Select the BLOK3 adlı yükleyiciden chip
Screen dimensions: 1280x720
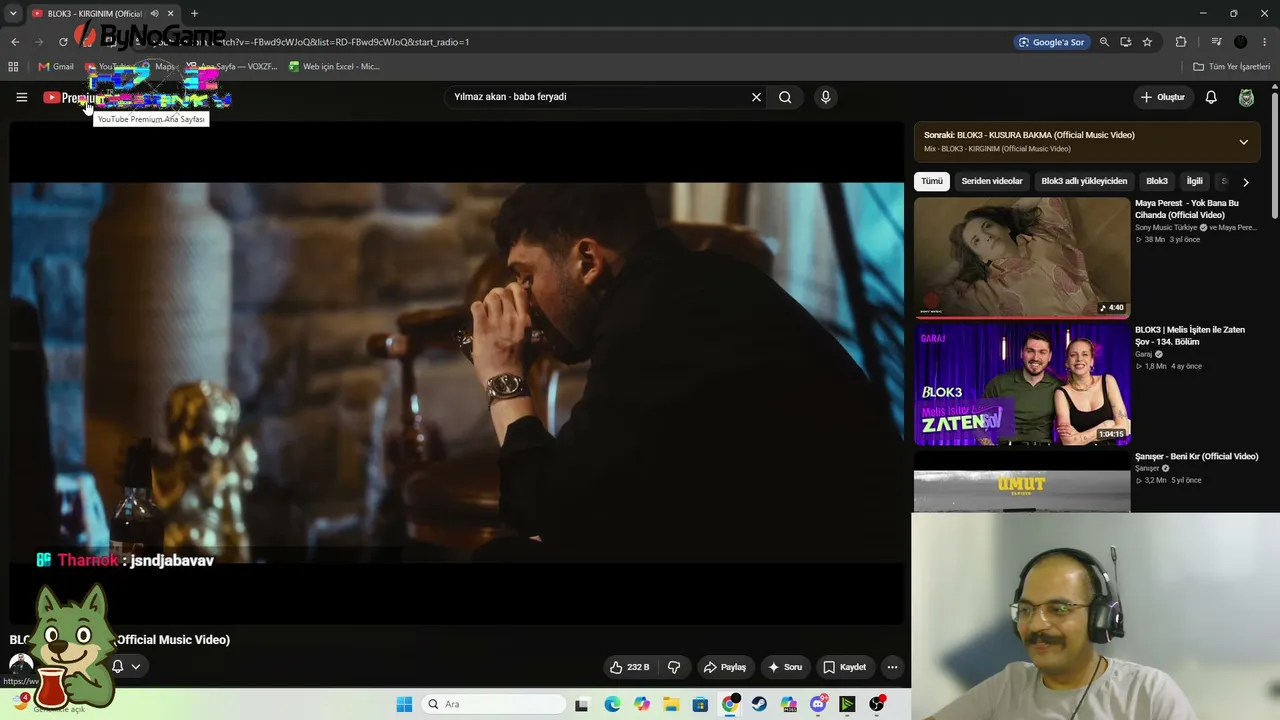tap(1084, 181)
